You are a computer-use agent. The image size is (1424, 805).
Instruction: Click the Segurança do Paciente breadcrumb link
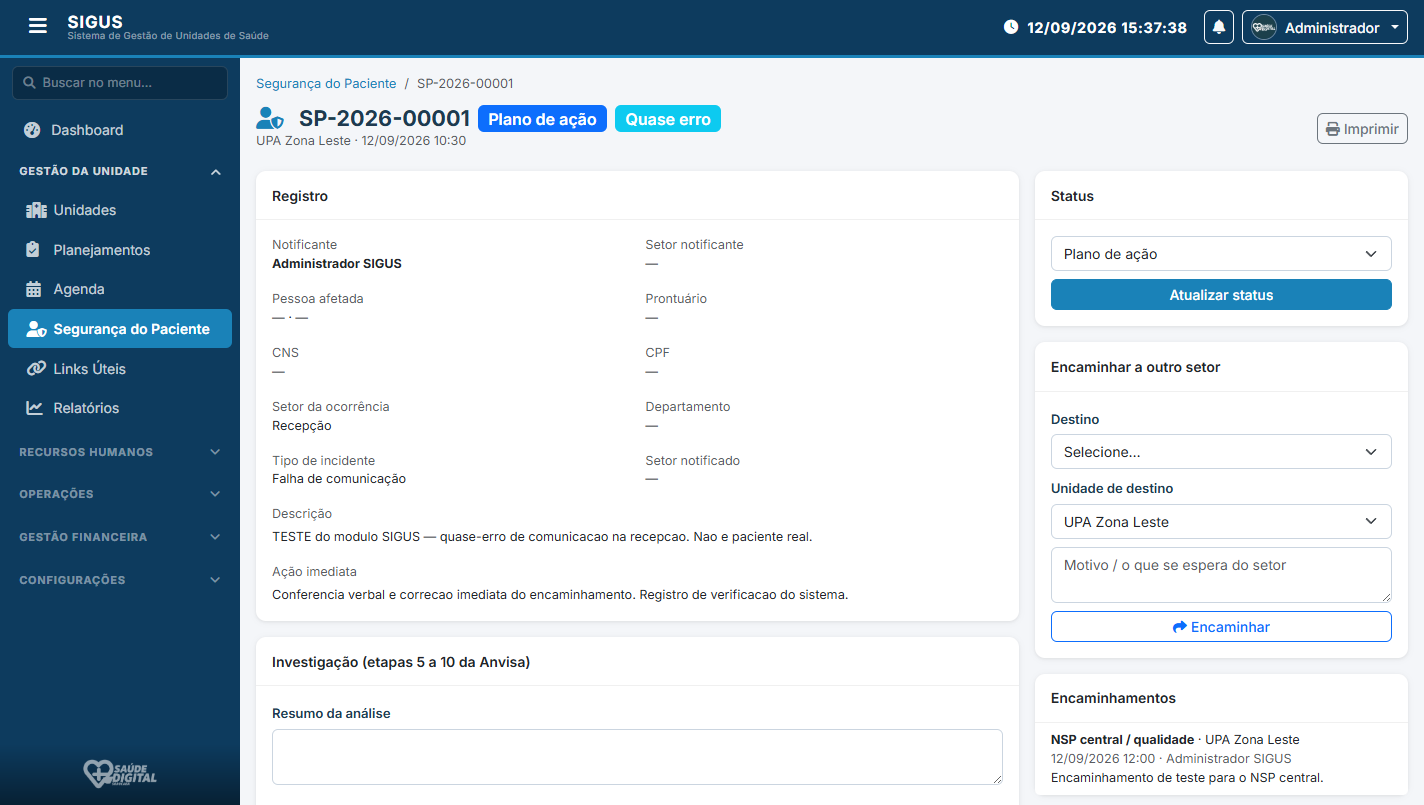tap(326, 84)
